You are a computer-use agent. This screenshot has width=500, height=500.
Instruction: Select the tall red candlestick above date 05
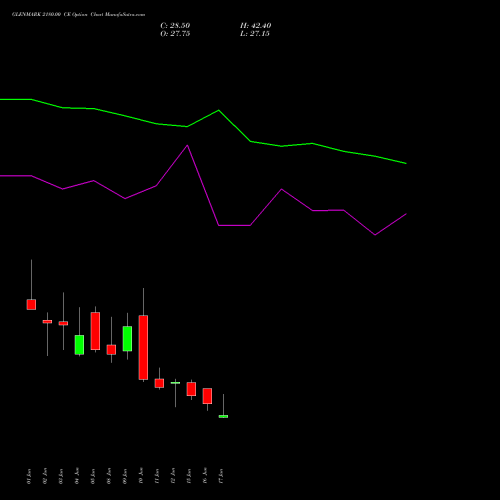point(95,331)
